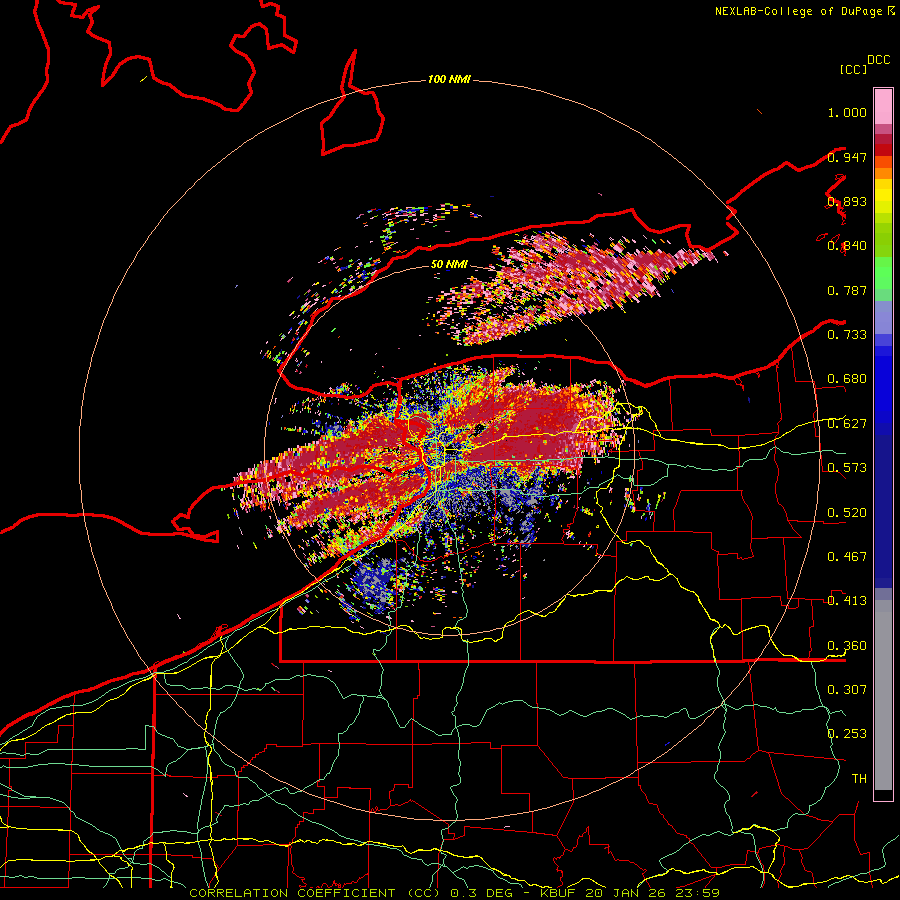Click the 0.947 scale value
The width and height of the screenshot is (900, 900).
847,157
